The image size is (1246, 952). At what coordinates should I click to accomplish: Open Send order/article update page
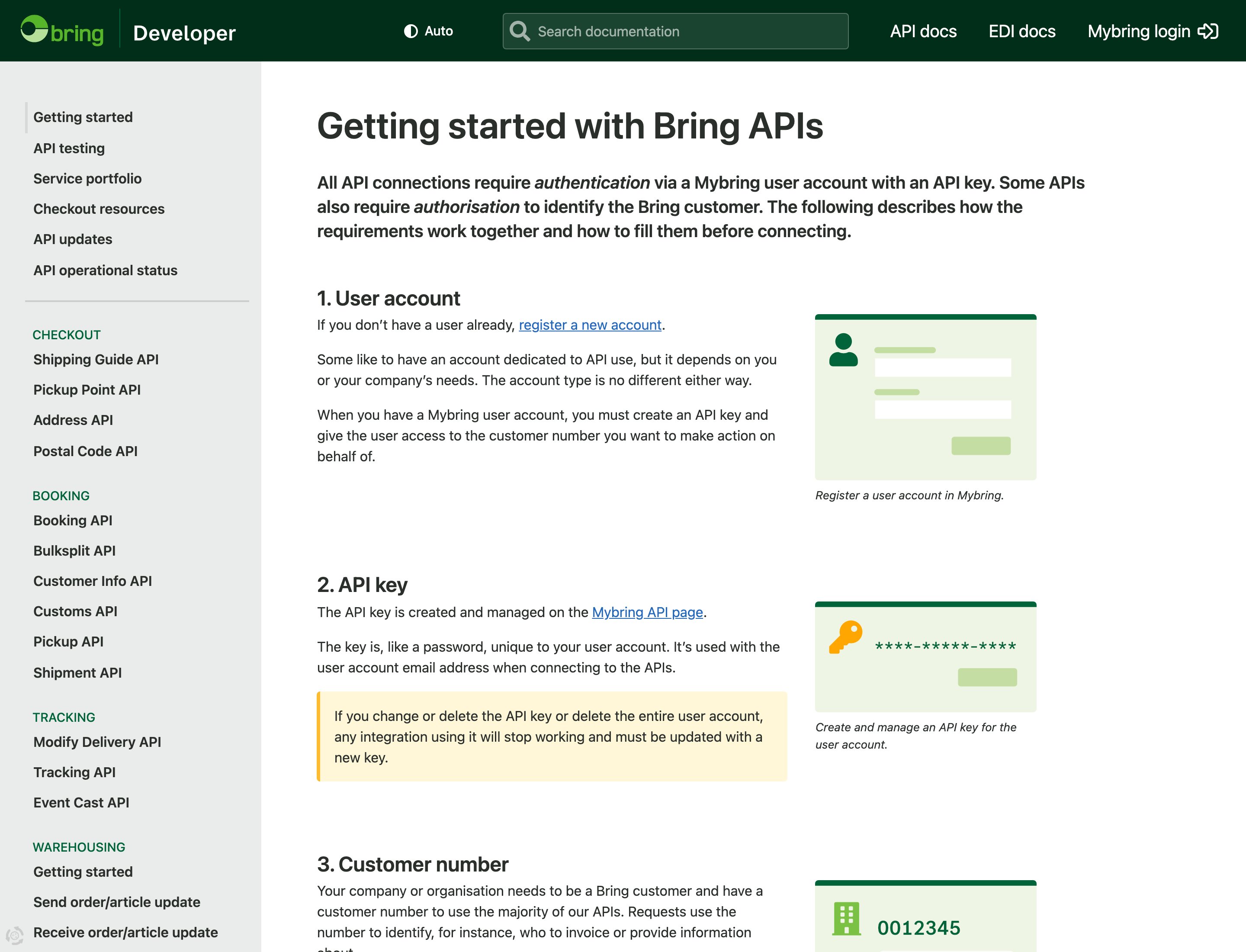click(117, 902)
